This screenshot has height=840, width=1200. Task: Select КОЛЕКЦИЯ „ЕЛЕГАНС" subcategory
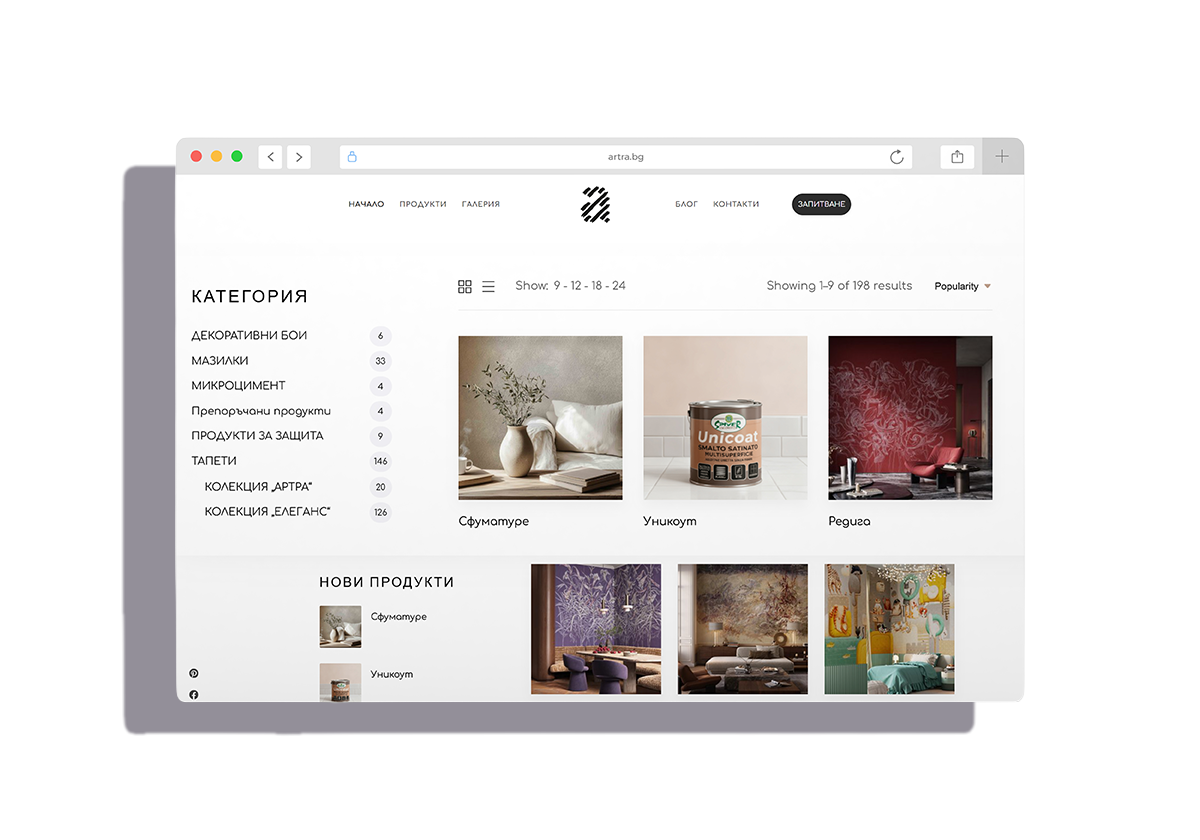[x=267, y=512]
